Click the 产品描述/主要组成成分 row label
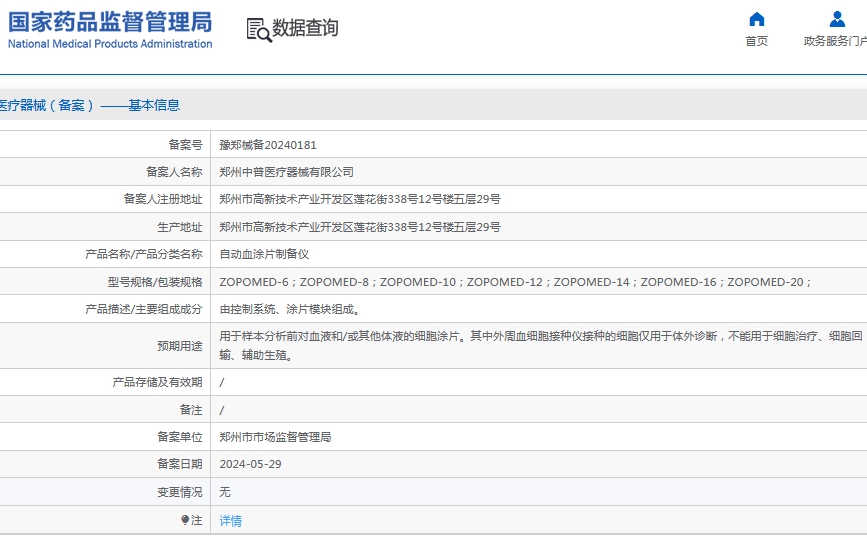This screenshot has width=867, height=541. (144, 309)
